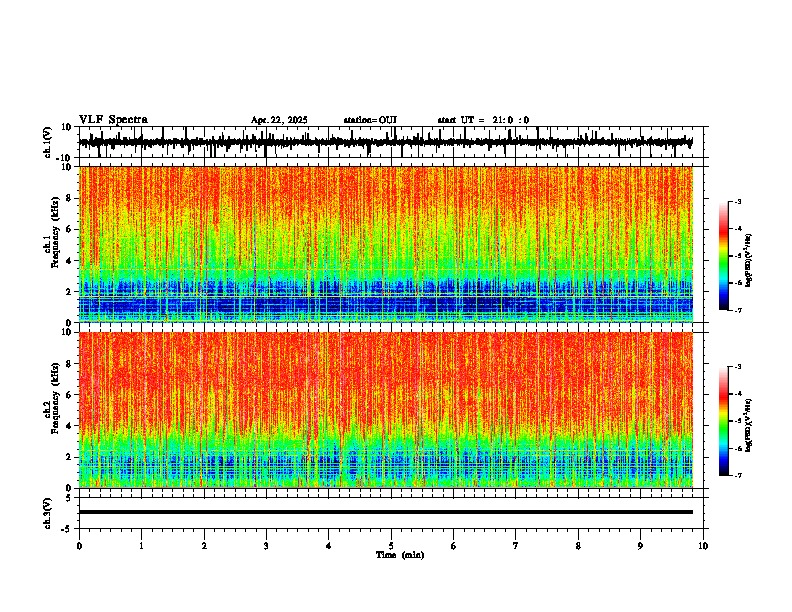Screen dimensions: 792x612
Task: Click the "station=OUJ" header label
Action: coord(370,120)
